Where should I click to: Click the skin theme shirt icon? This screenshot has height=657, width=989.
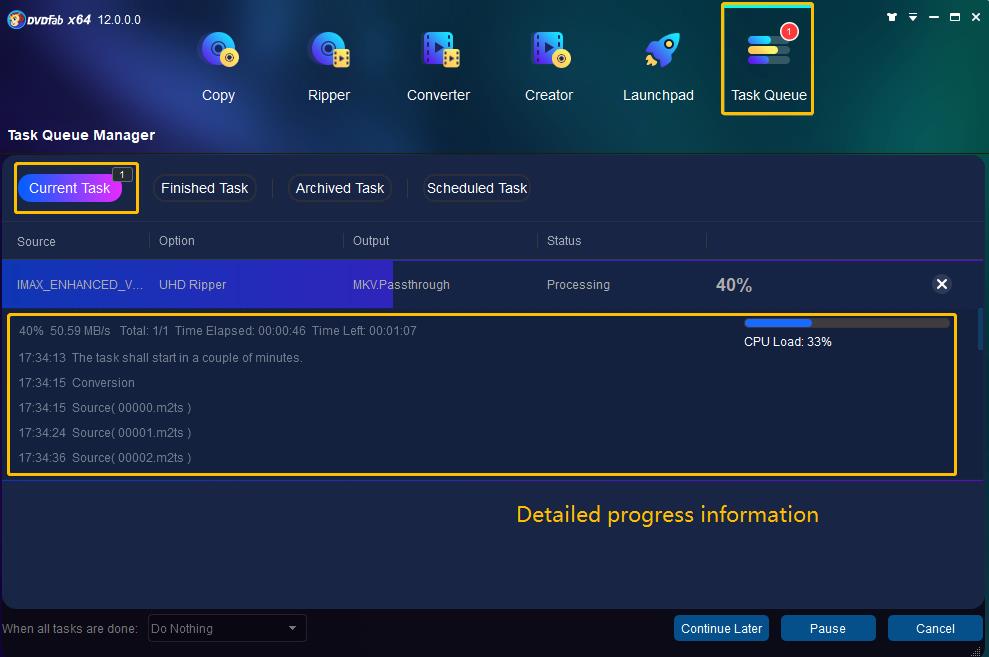(892, 17)
